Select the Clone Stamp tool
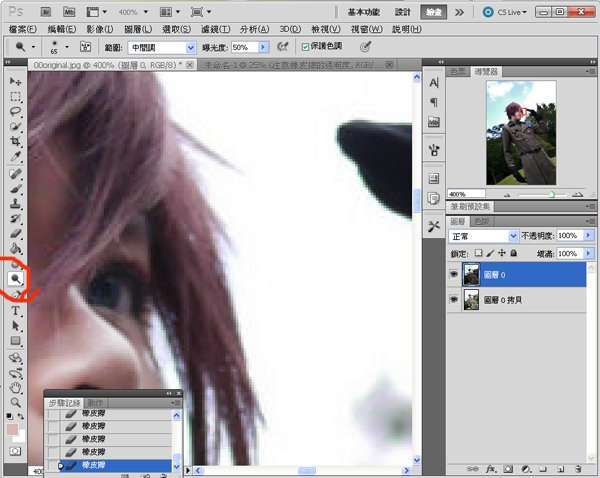600x478 pixels. tap(15, 204)
